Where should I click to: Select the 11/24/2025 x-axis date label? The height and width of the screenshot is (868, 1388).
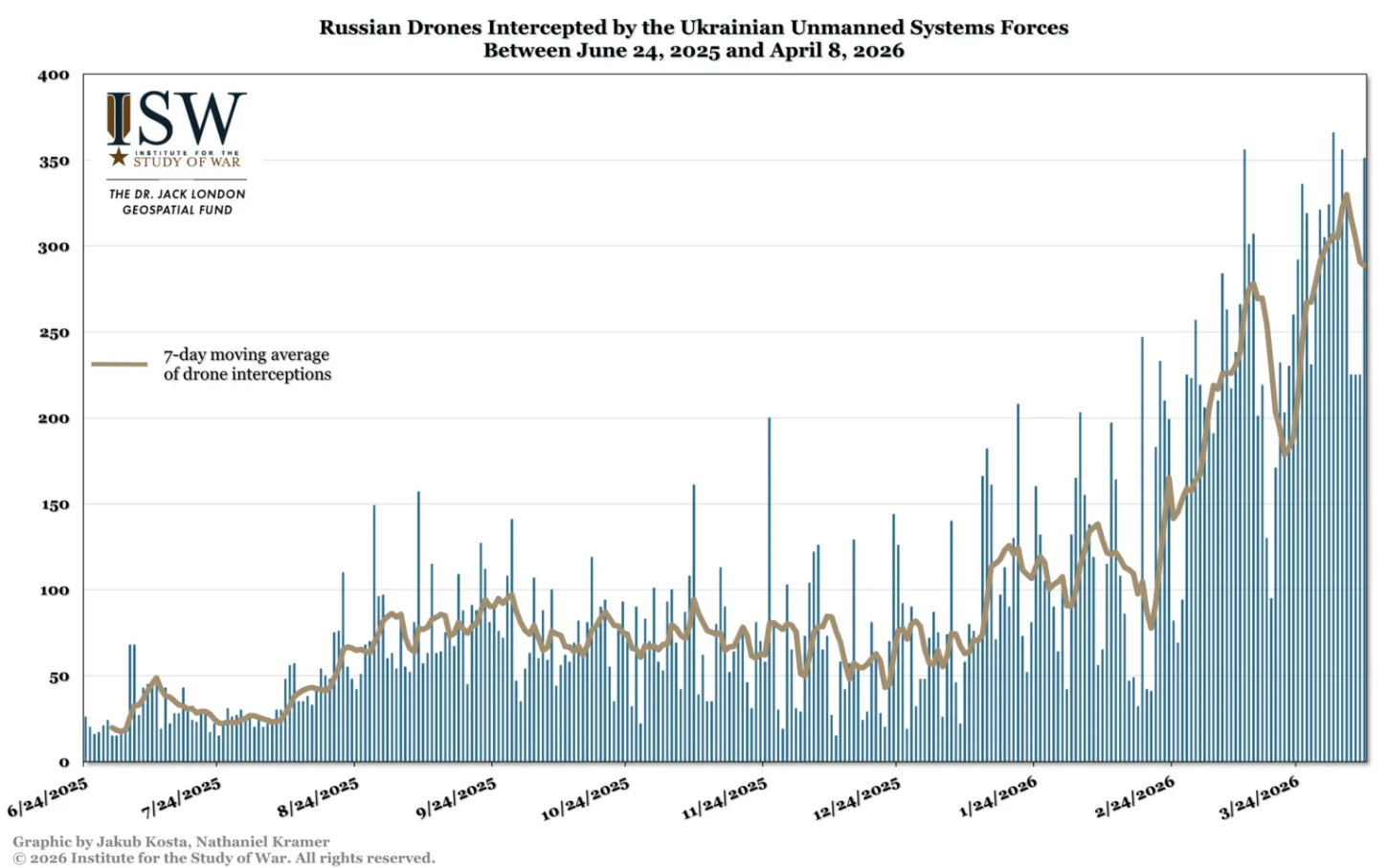[725, 799]
